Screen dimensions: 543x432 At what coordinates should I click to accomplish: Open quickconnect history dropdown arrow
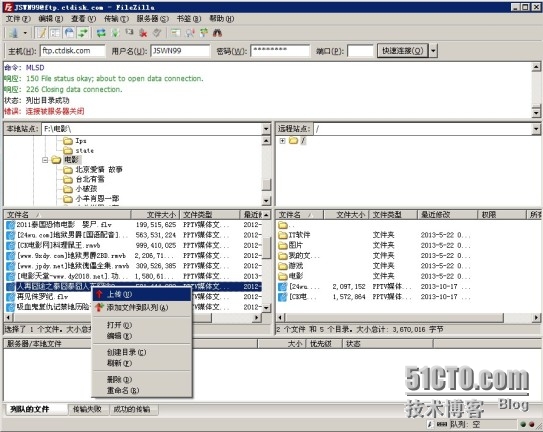click(433, 51)
